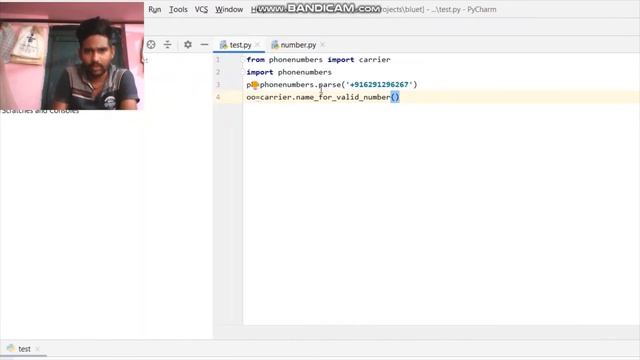Image resolution: width=640 pixels, height=360 pixels.
Task: Hide the project panel with minus icon
Action: [204, 44]
